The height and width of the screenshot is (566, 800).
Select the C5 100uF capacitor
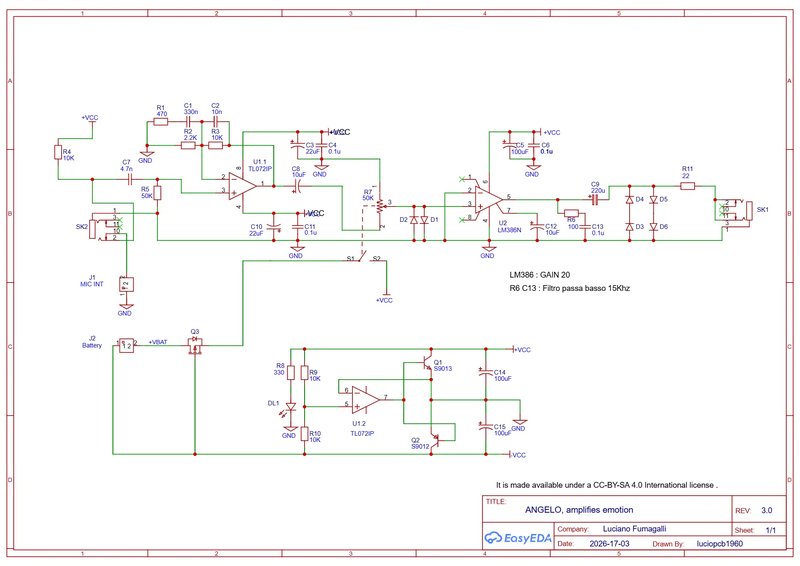point(510,145)
